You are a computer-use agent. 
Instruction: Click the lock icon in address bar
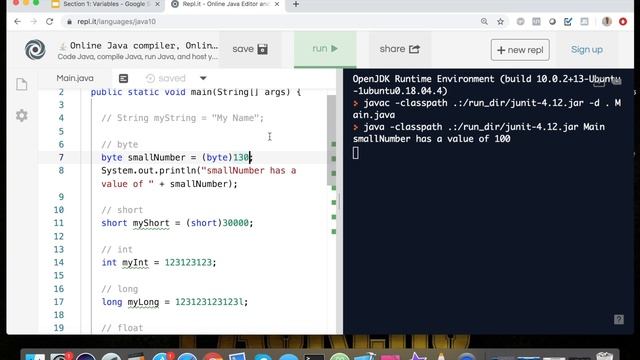coord(69,22)
